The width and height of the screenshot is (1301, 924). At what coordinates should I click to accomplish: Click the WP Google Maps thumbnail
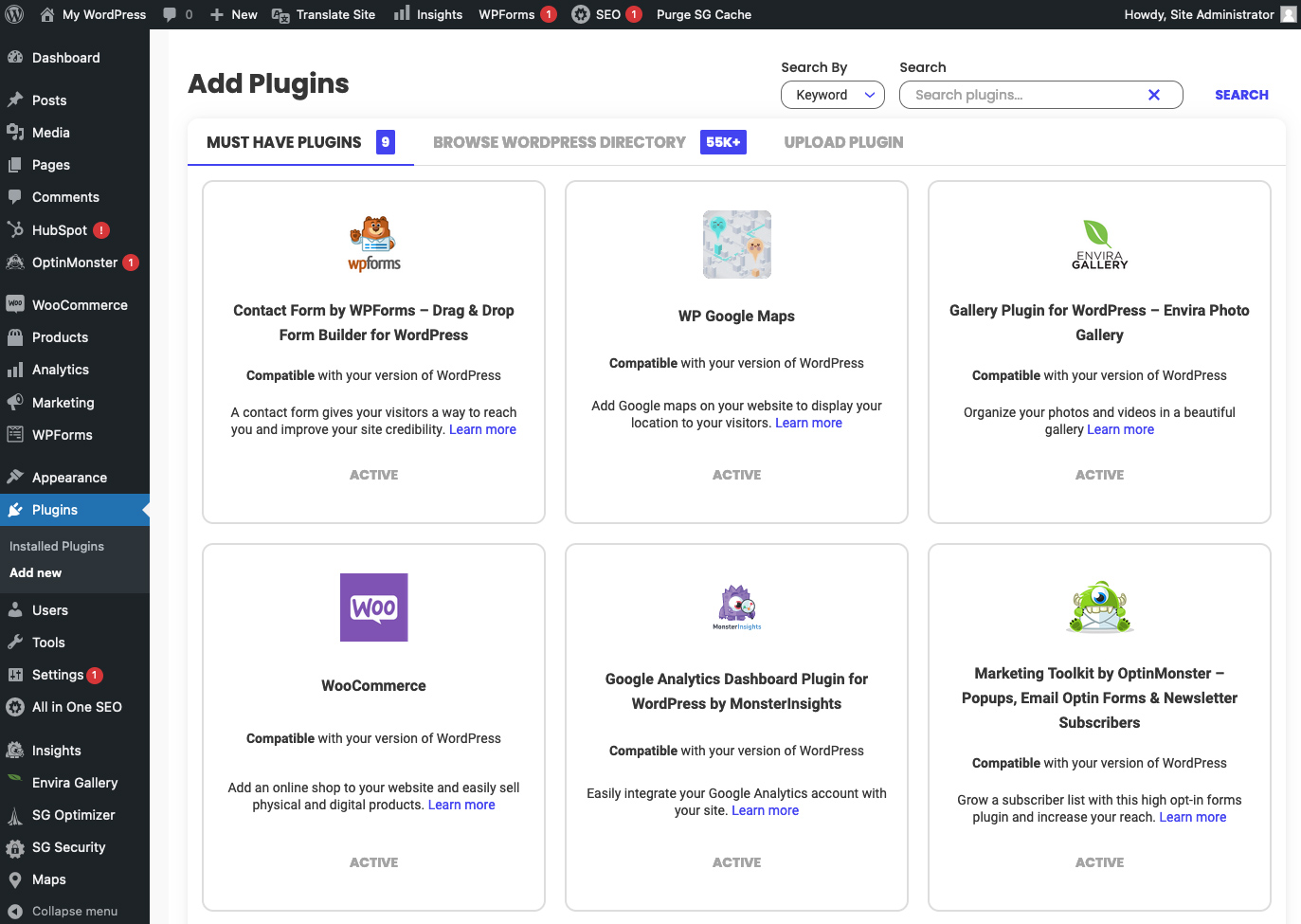[x=737, y=245]
